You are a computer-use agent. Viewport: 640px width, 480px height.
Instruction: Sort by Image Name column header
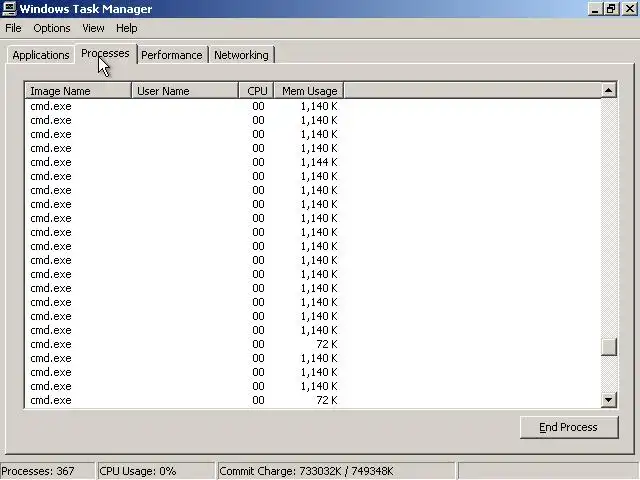78,91
